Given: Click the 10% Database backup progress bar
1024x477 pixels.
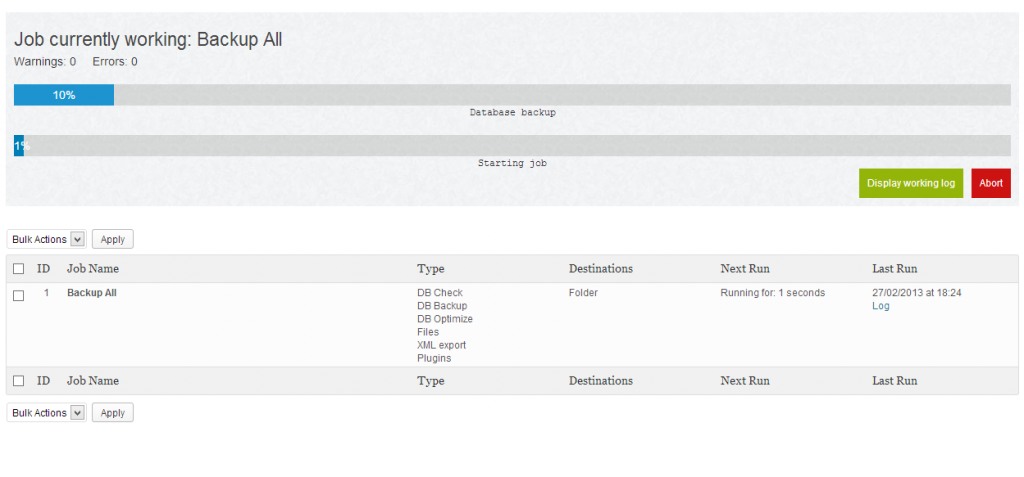Looking at the screenshot, I should click(x=512, y=95).
